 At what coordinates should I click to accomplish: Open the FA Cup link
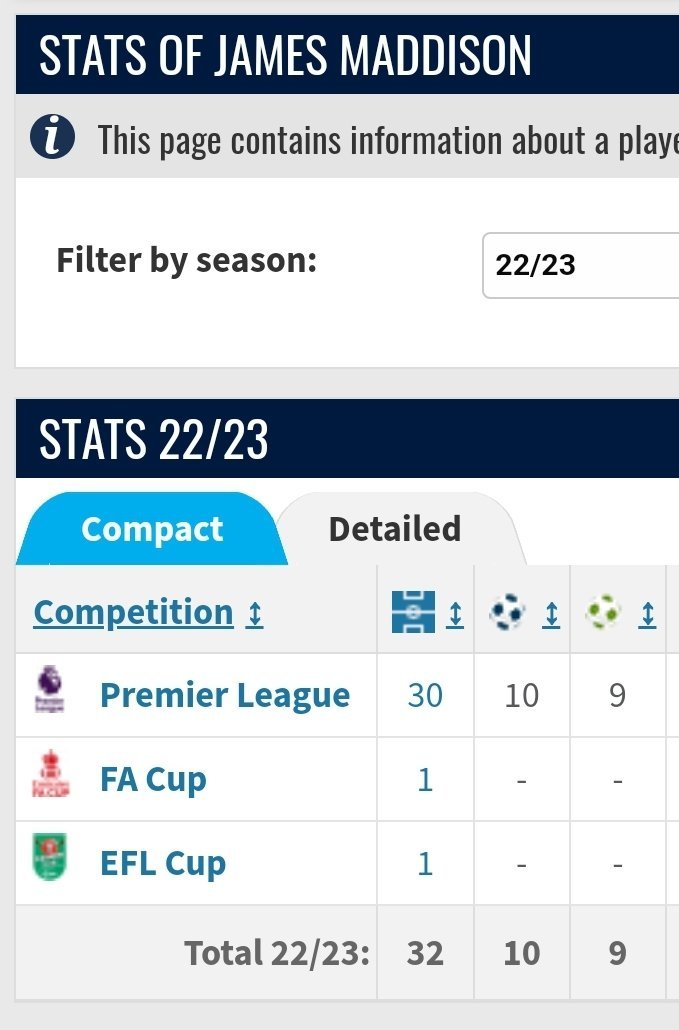pos(153,779)
